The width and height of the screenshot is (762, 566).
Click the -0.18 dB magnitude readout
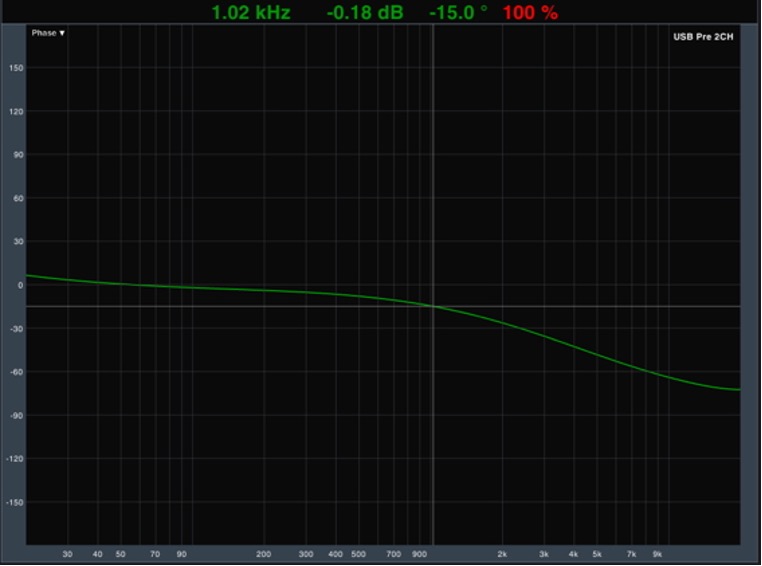point(364,13)
